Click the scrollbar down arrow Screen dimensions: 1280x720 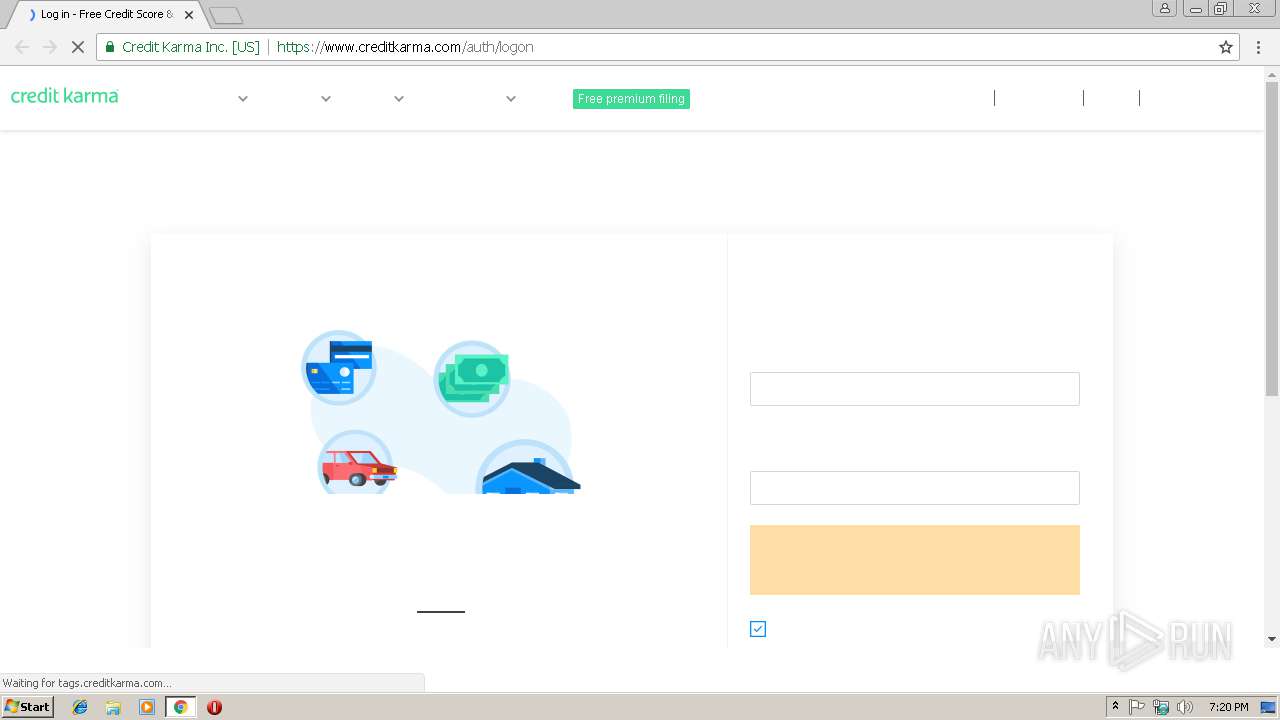point(1272,639)
